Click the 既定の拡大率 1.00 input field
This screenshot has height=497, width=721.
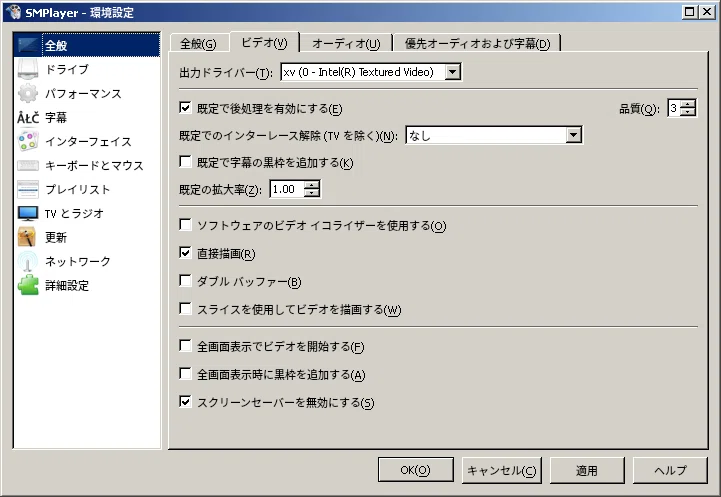pyautogui.click(x=287, y=189)
